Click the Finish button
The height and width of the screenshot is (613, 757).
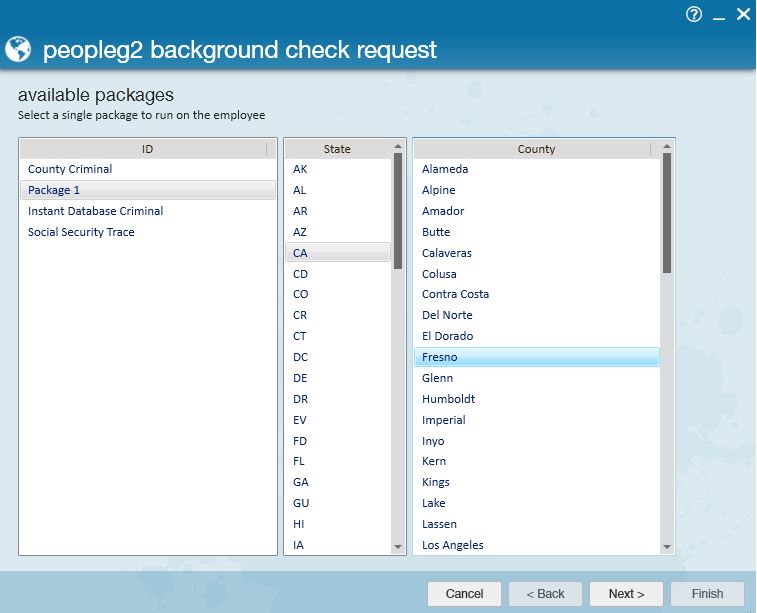click(707, 594)
